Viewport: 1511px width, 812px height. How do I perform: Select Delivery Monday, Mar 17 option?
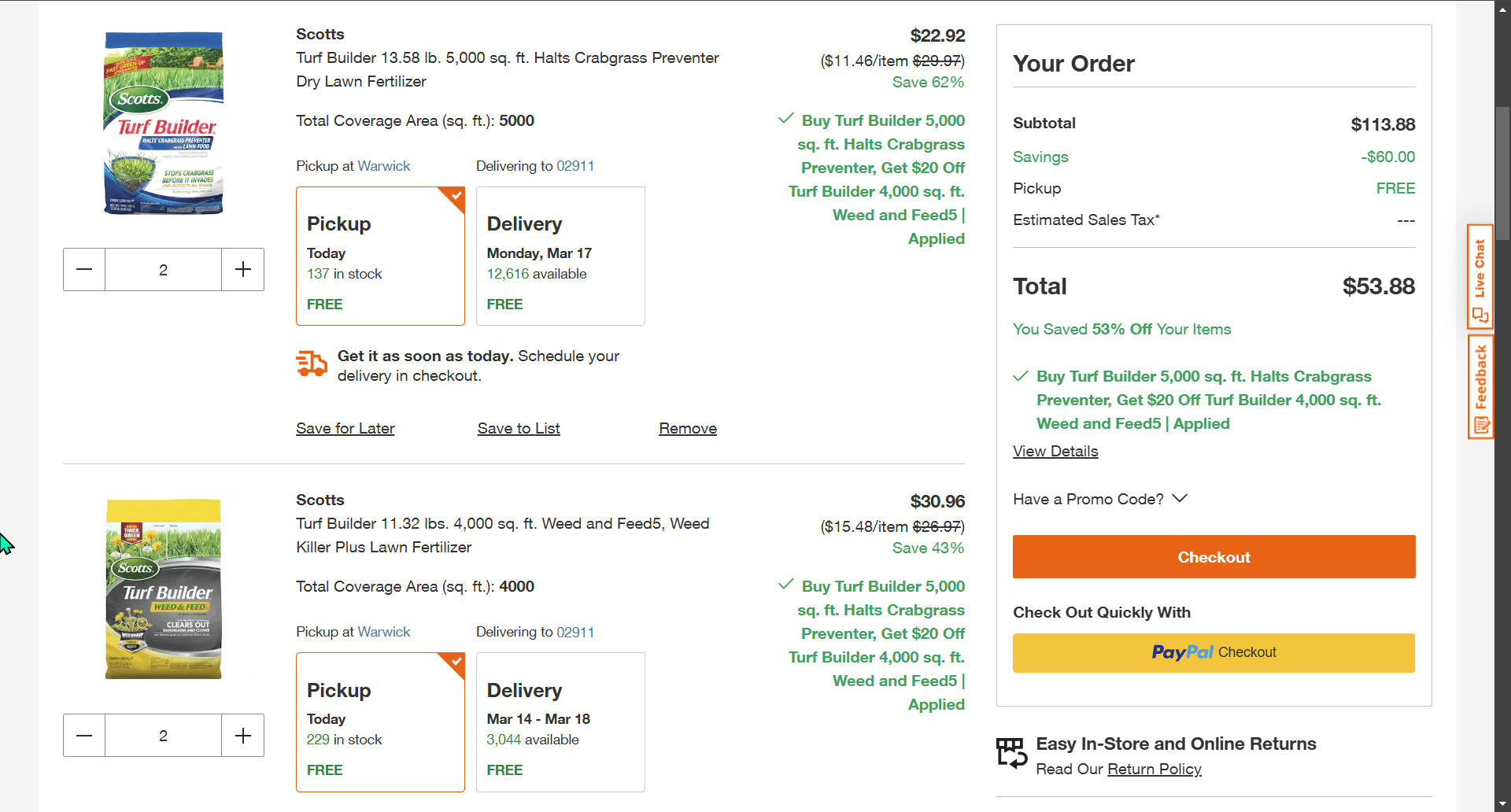tap(560, 256)
